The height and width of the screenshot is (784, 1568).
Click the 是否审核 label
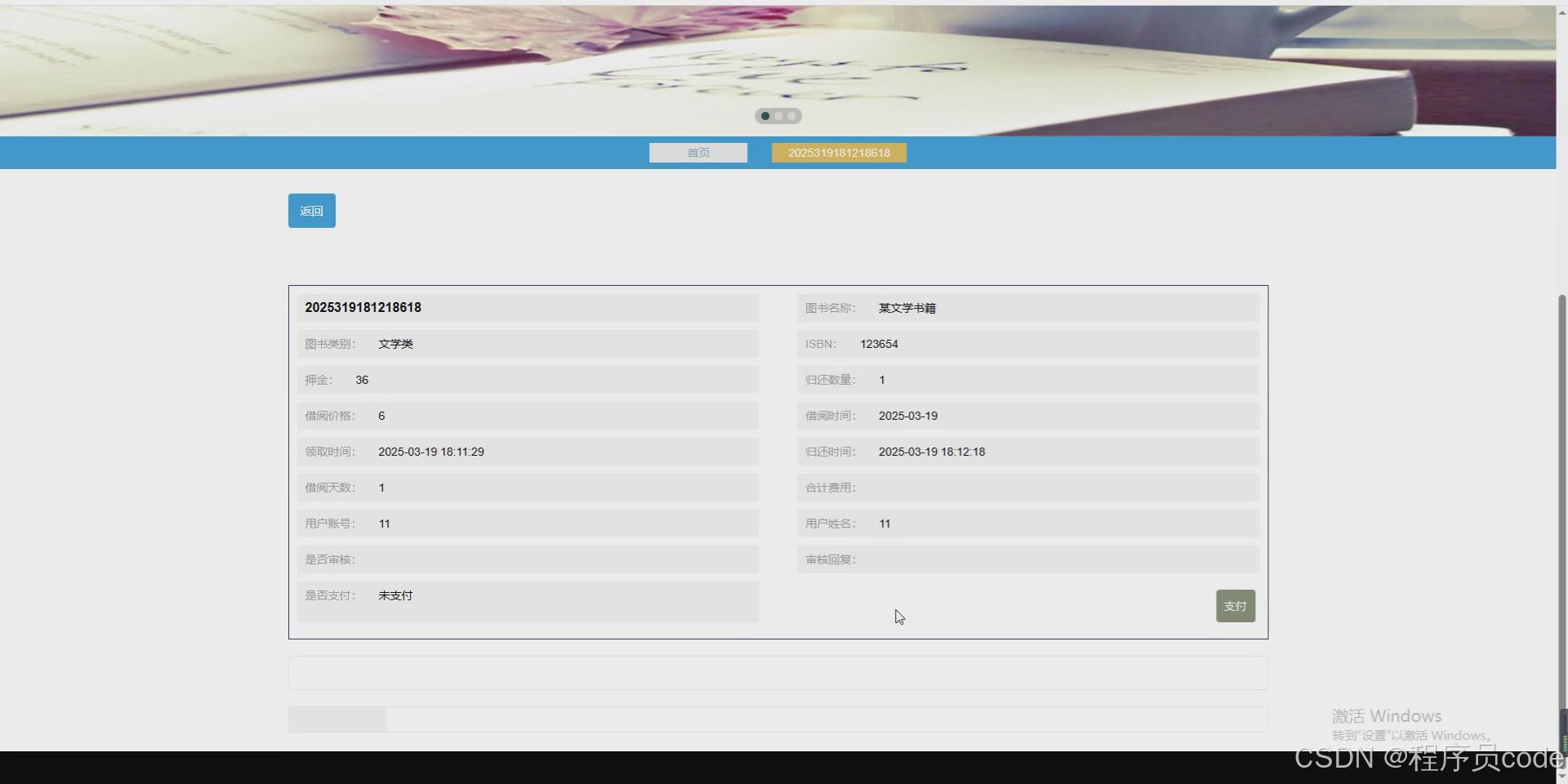click(x=330, y=559)
